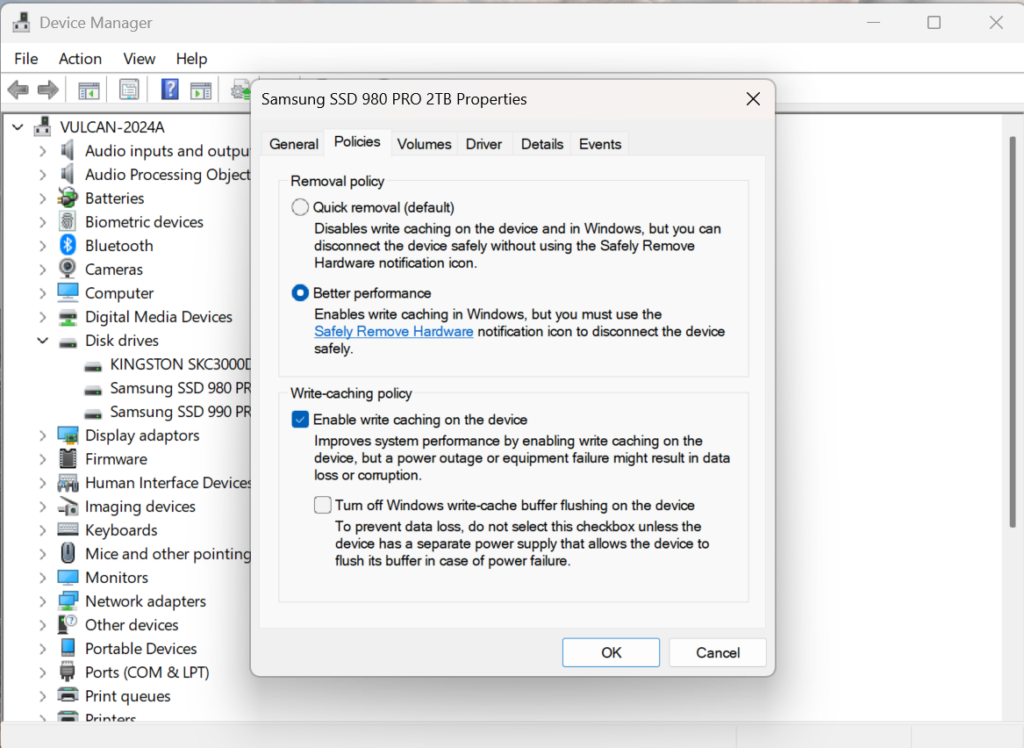Click the Cameras device category icon
This screenshot has height=748, width=1024.
(x=68, y=269)
